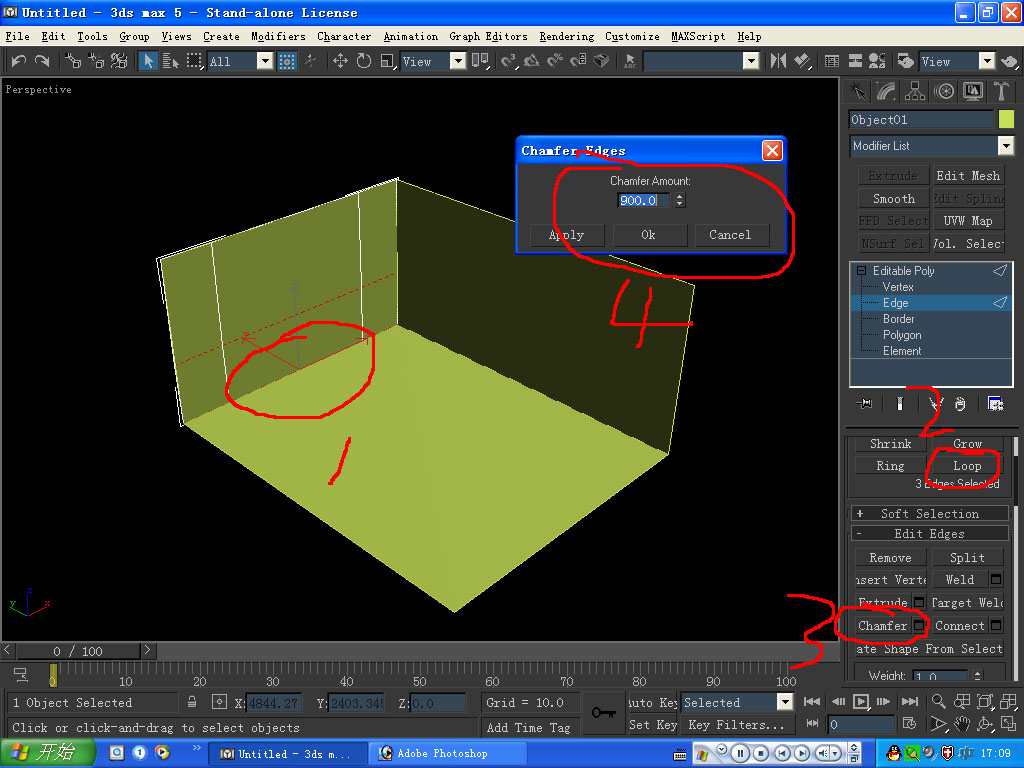Click the Chamfer Amount spinner arrows
Viewport: 1024px width, 768px height.
coord(680,200)
